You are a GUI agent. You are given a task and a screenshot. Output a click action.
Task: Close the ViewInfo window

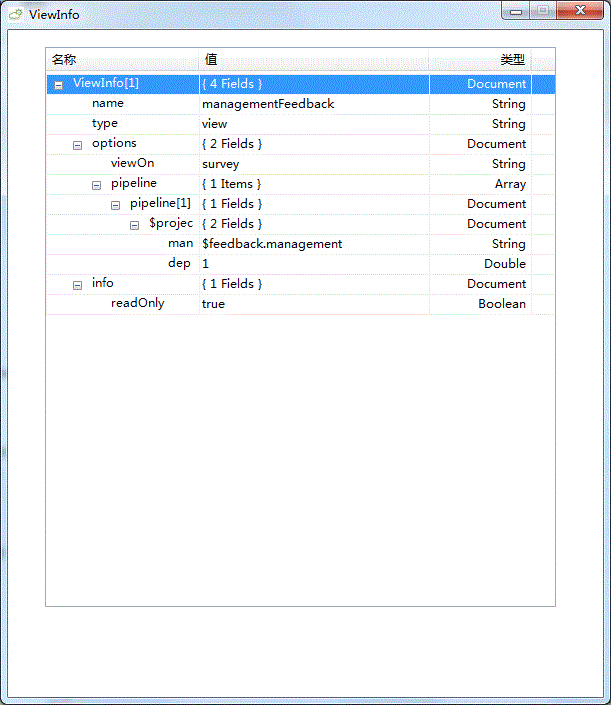(580, 11)
